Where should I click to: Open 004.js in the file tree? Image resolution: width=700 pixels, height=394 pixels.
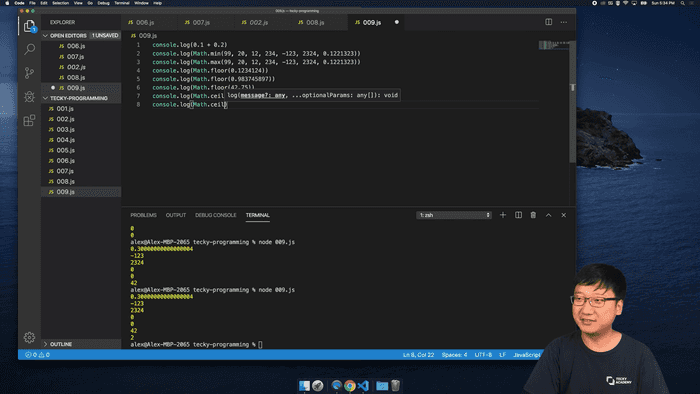click(x=81, y=140)
